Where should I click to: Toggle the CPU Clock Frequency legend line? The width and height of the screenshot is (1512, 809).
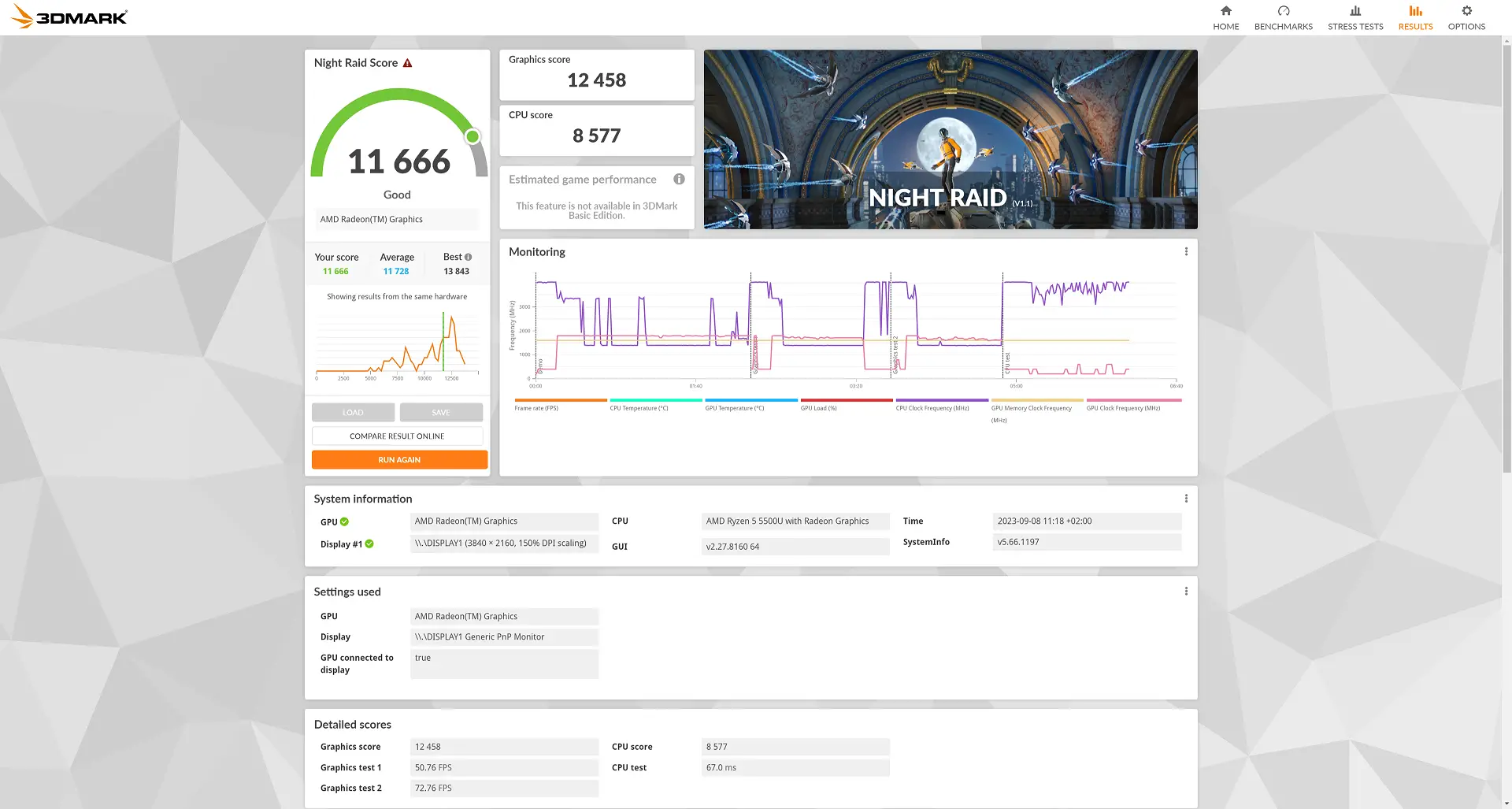[x=942, y=404]
